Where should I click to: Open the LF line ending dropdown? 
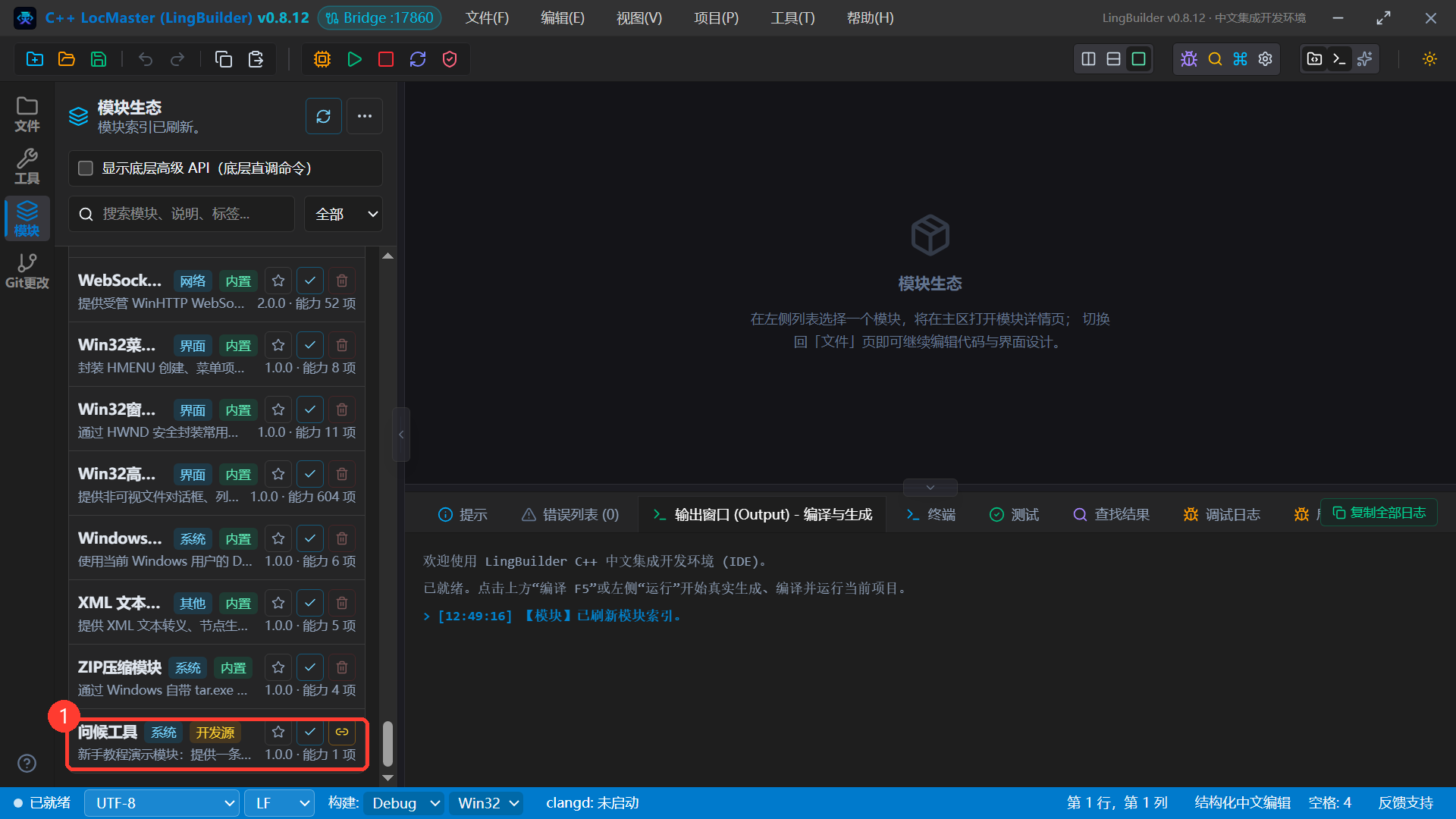click(280, 803)
